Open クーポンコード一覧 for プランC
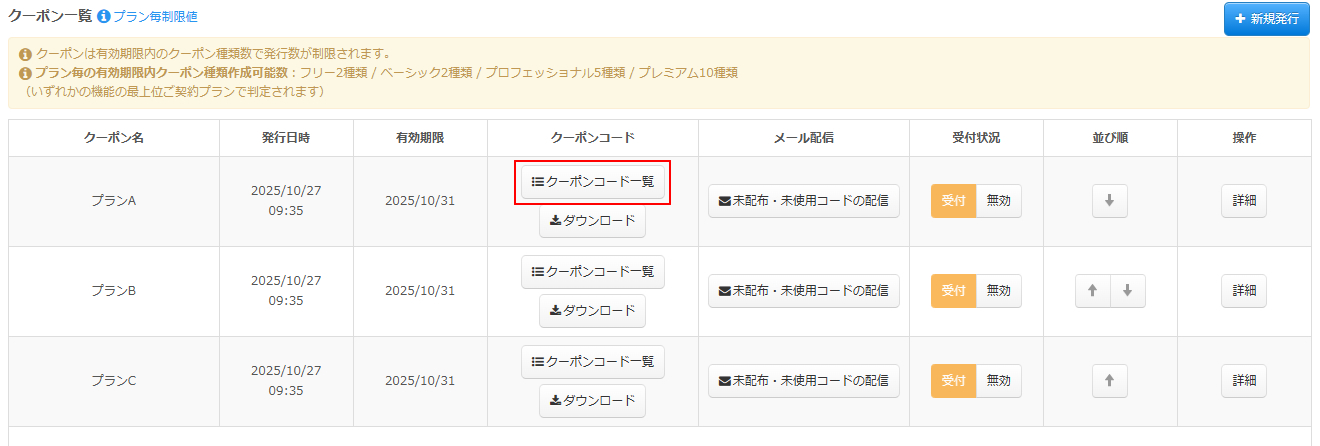Image resolution: width=1320 pixels, height=446 pixels. [x=592, y=362]
